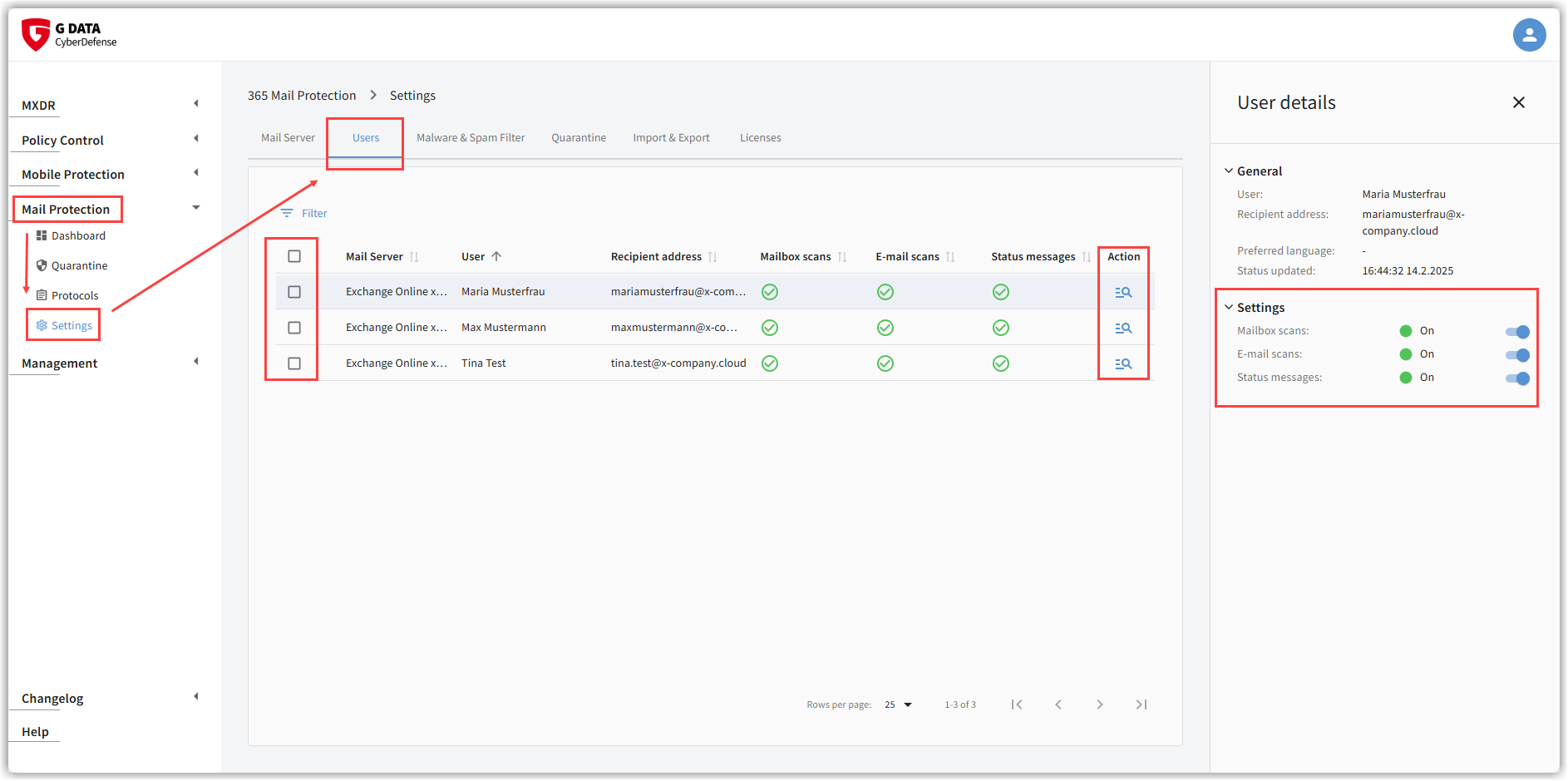The height and width of the screenshot is (781, 1568).
Task: Sort by Recipient address column arrows
Action: [x=713, y=257]
